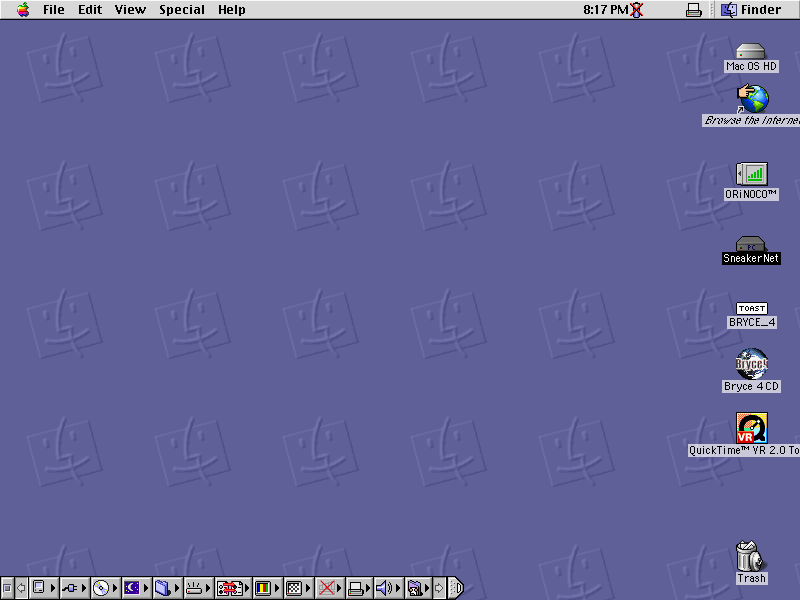The width and height of the screenshot is (800, 600).
Task: Open the SneakerNet desktop icon
Action: point(750,244)
